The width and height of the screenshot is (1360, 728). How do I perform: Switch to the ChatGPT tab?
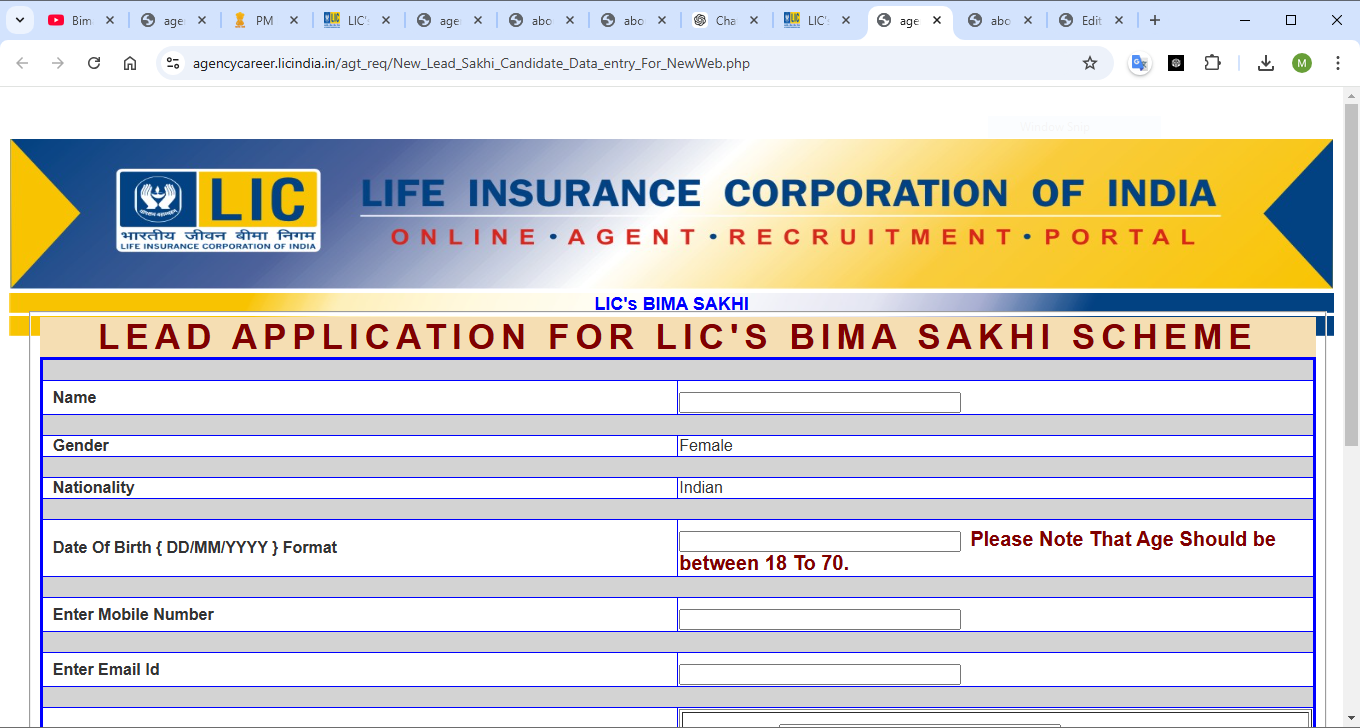coord(720,20)
